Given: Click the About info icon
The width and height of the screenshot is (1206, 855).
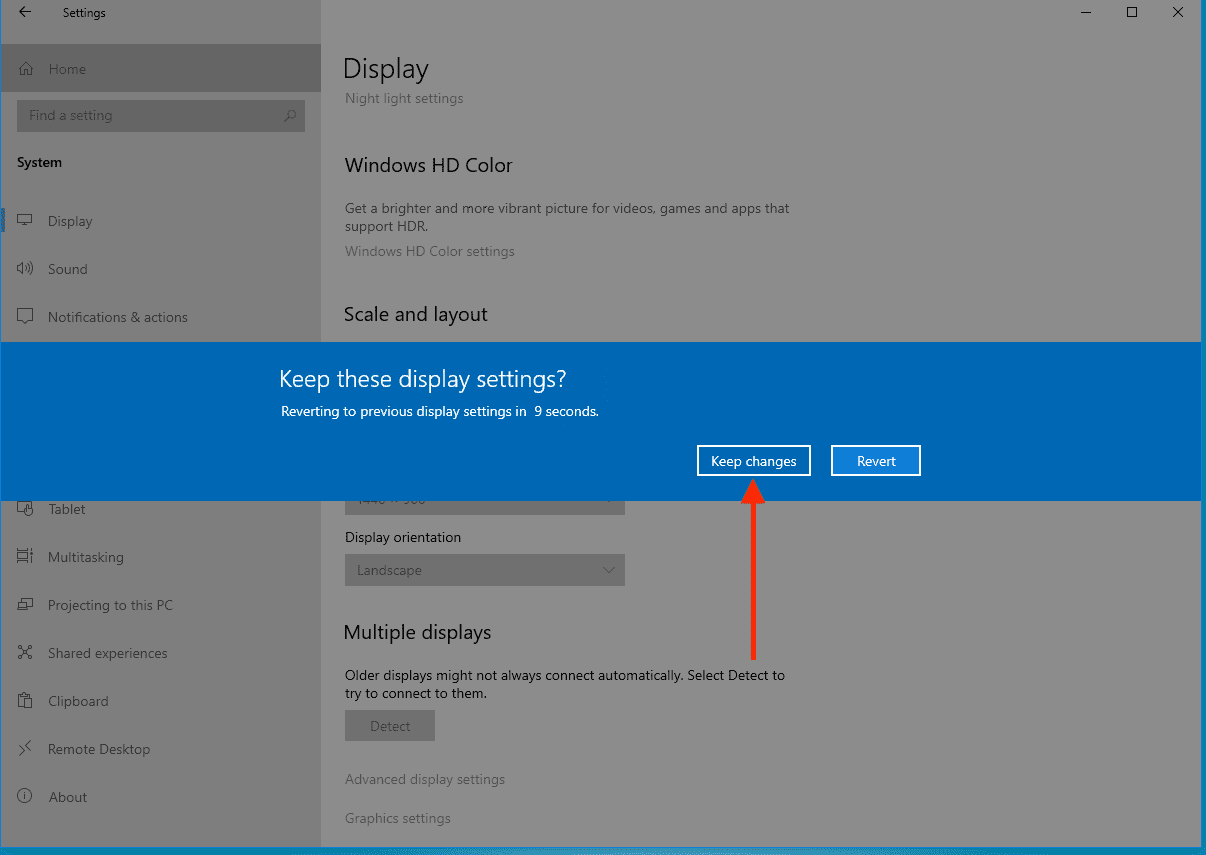Looking at the screenshot, I should pos(25,797).
